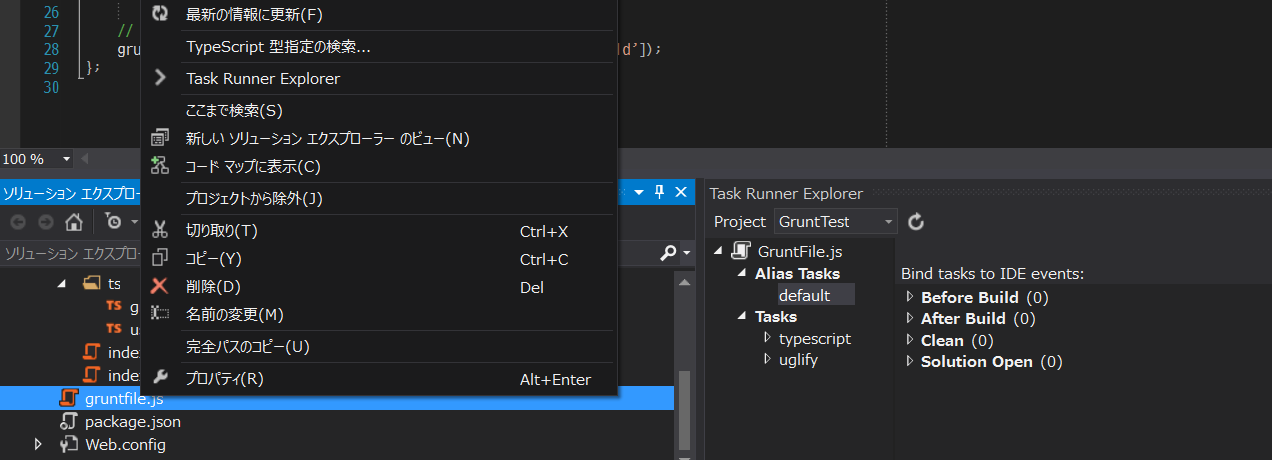Expand the uglify task node
Image resolution: width=1272 pixels, height=460 pixels.
pos(767,359)
